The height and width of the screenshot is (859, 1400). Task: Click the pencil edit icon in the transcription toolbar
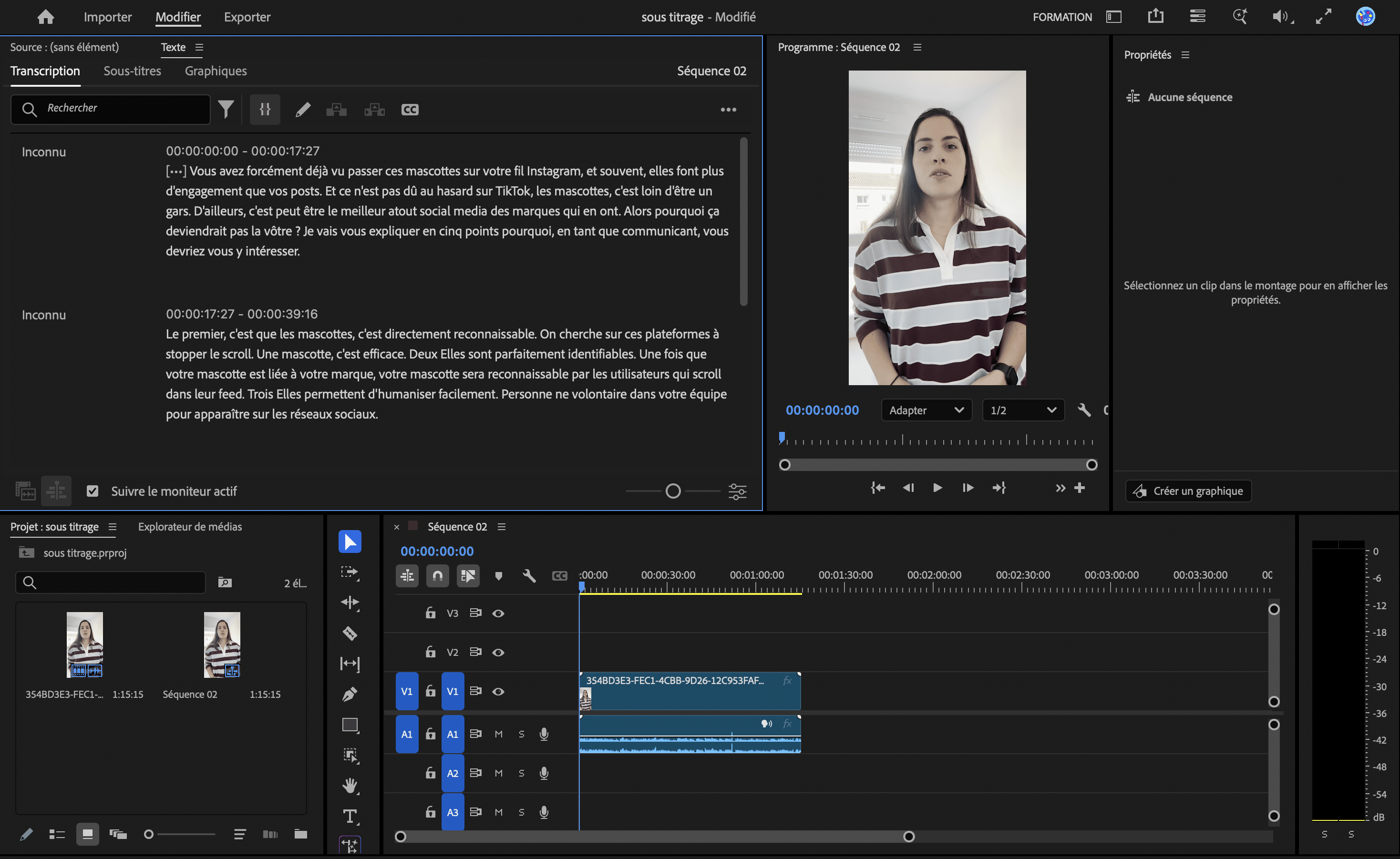click(303, 110)
